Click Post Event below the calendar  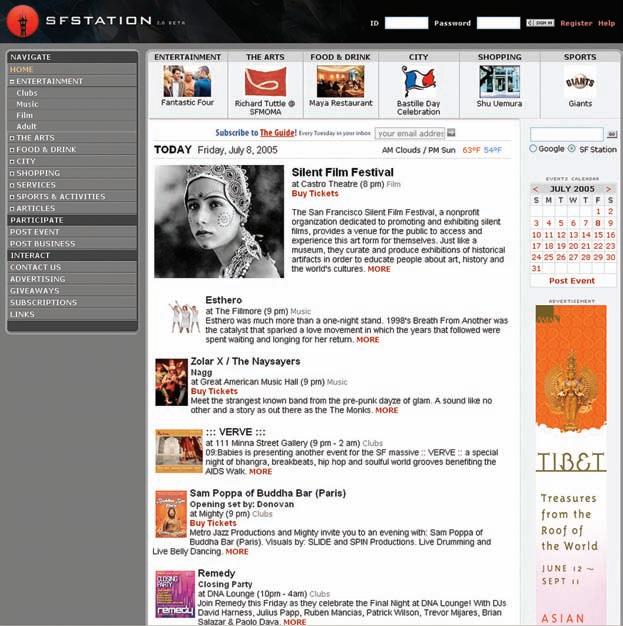pos(572,281)
